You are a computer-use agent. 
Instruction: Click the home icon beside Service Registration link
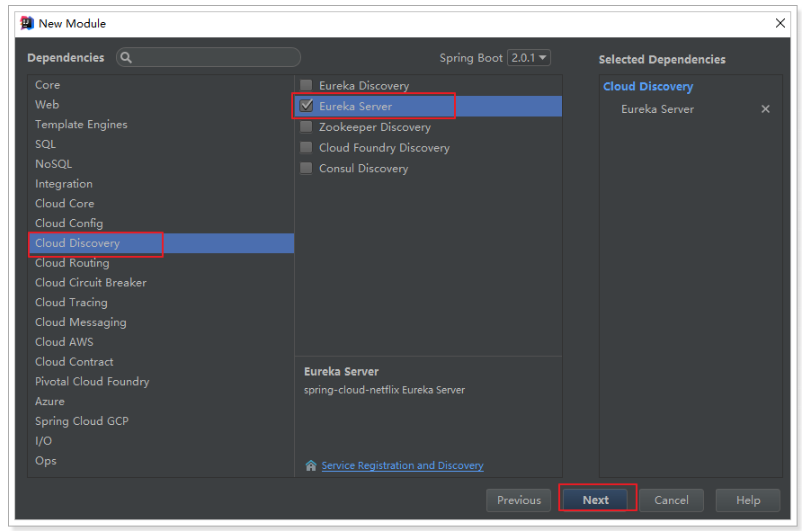coord(311,465)
